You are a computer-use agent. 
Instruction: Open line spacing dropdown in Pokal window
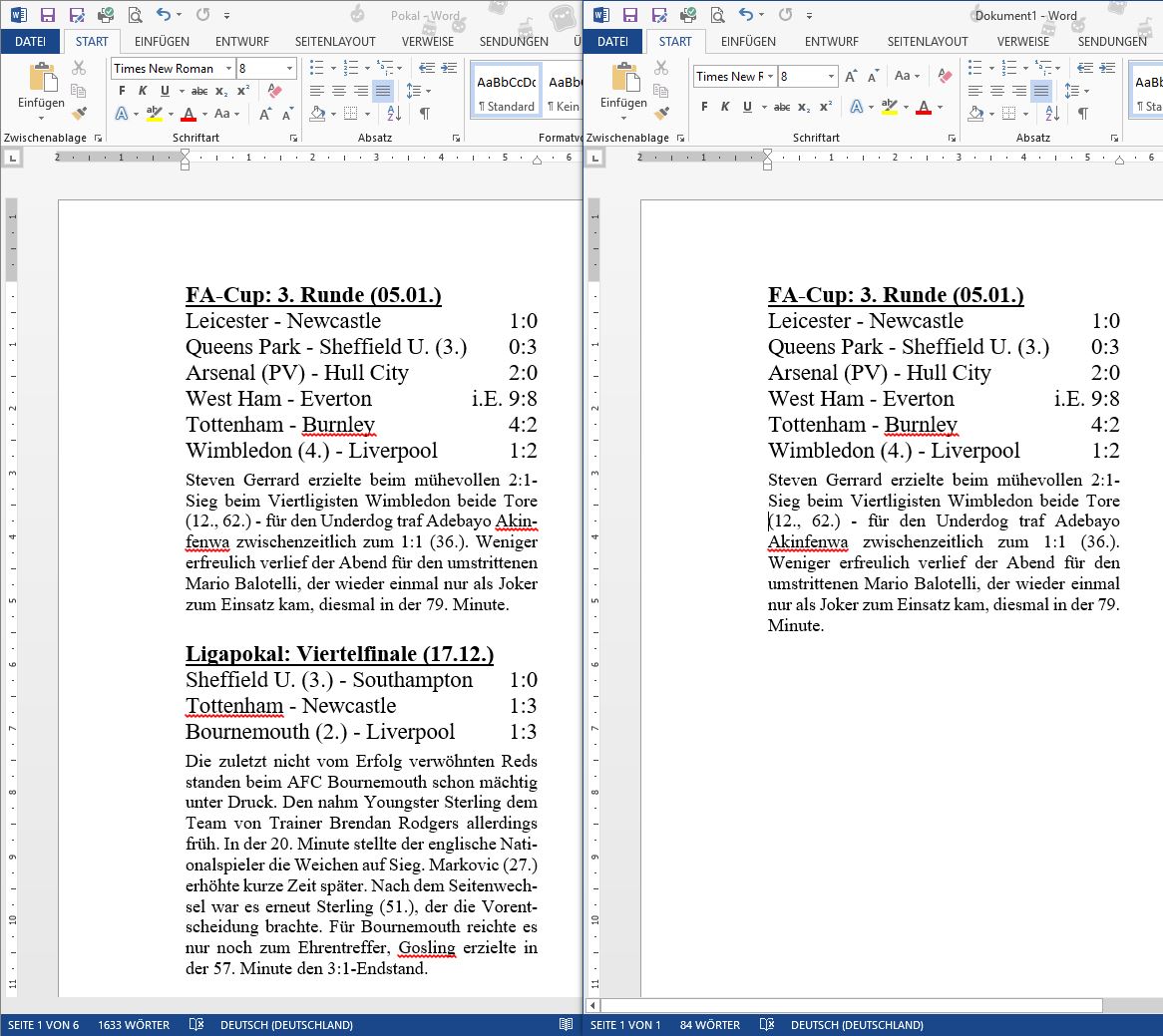coord(418,91)
